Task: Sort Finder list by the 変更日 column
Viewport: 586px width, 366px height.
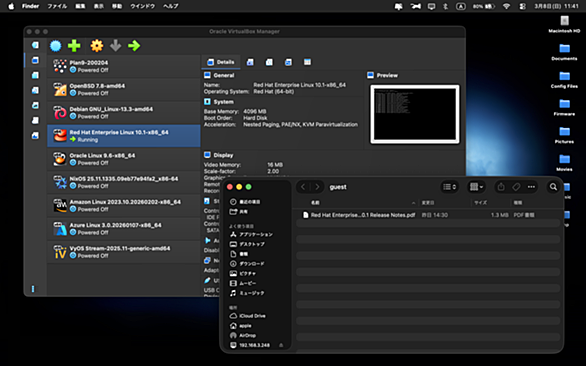Action: [428, 203]
